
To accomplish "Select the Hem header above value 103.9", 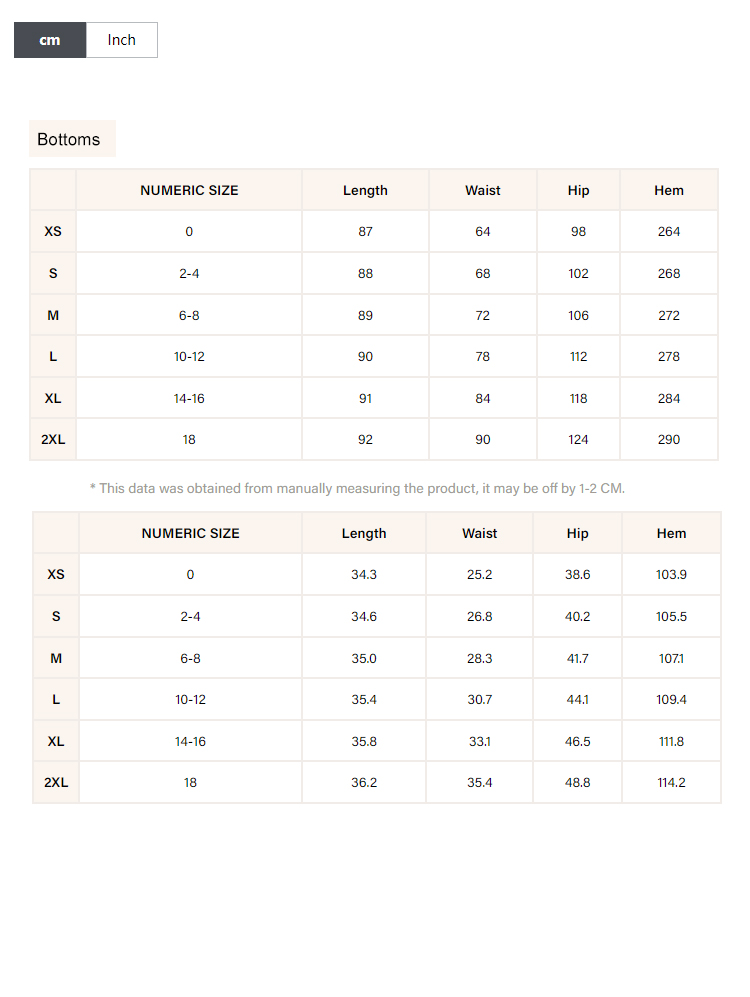I will pyautogui.click(x=671, y=533).
